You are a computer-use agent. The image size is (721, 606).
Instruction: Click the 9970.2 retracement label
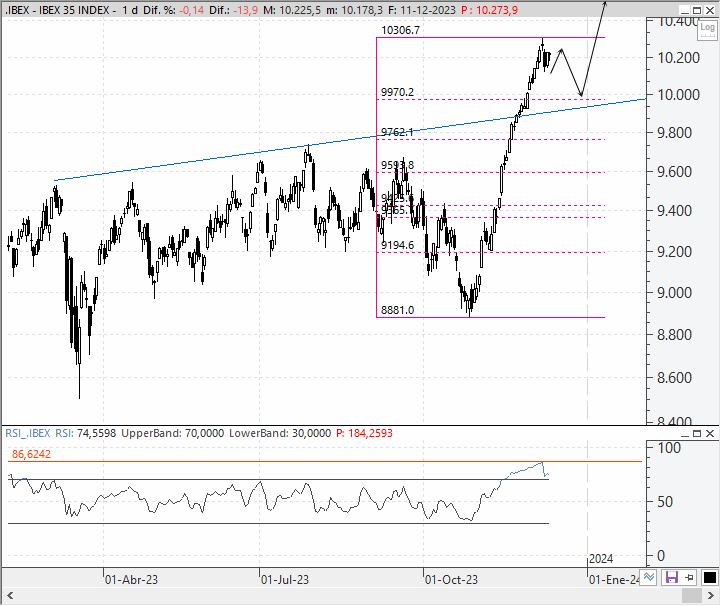pos(397,92)
